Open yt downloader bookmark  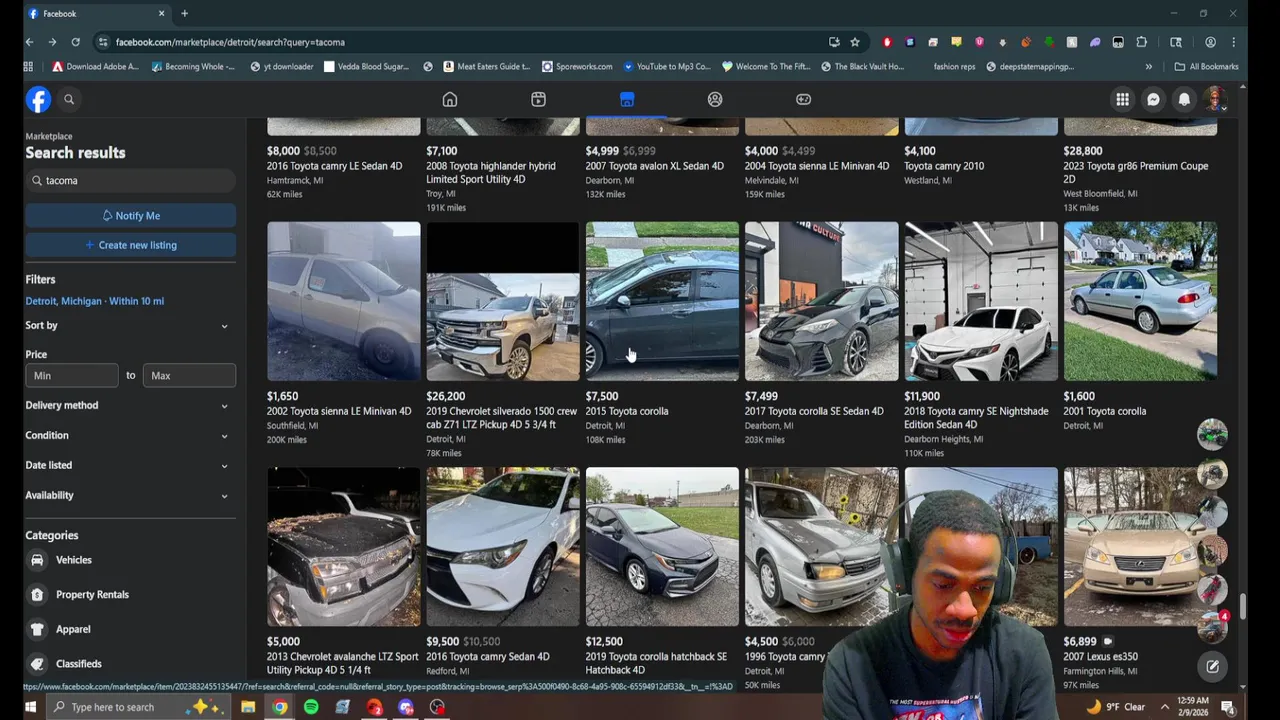point(282,66)
